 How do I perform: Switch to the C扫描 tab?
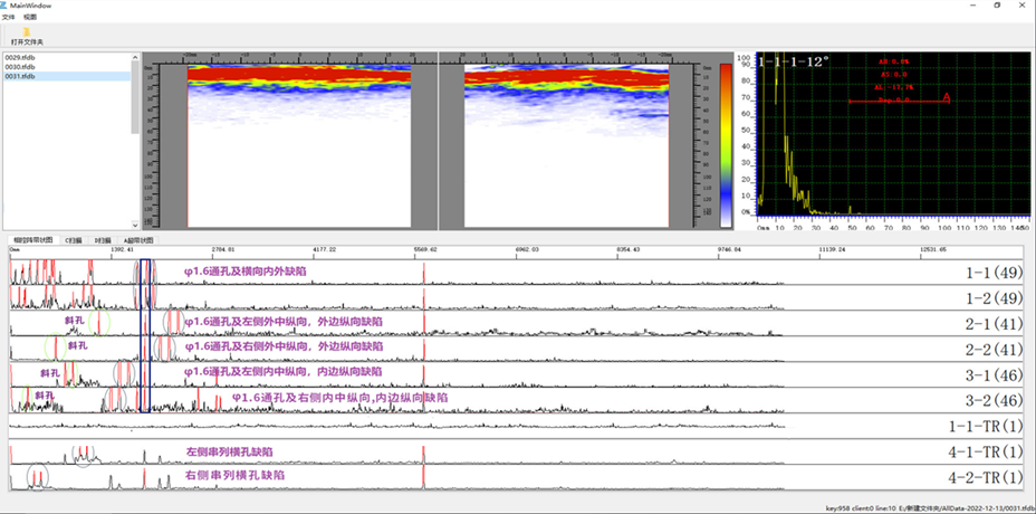coord(72,240)
